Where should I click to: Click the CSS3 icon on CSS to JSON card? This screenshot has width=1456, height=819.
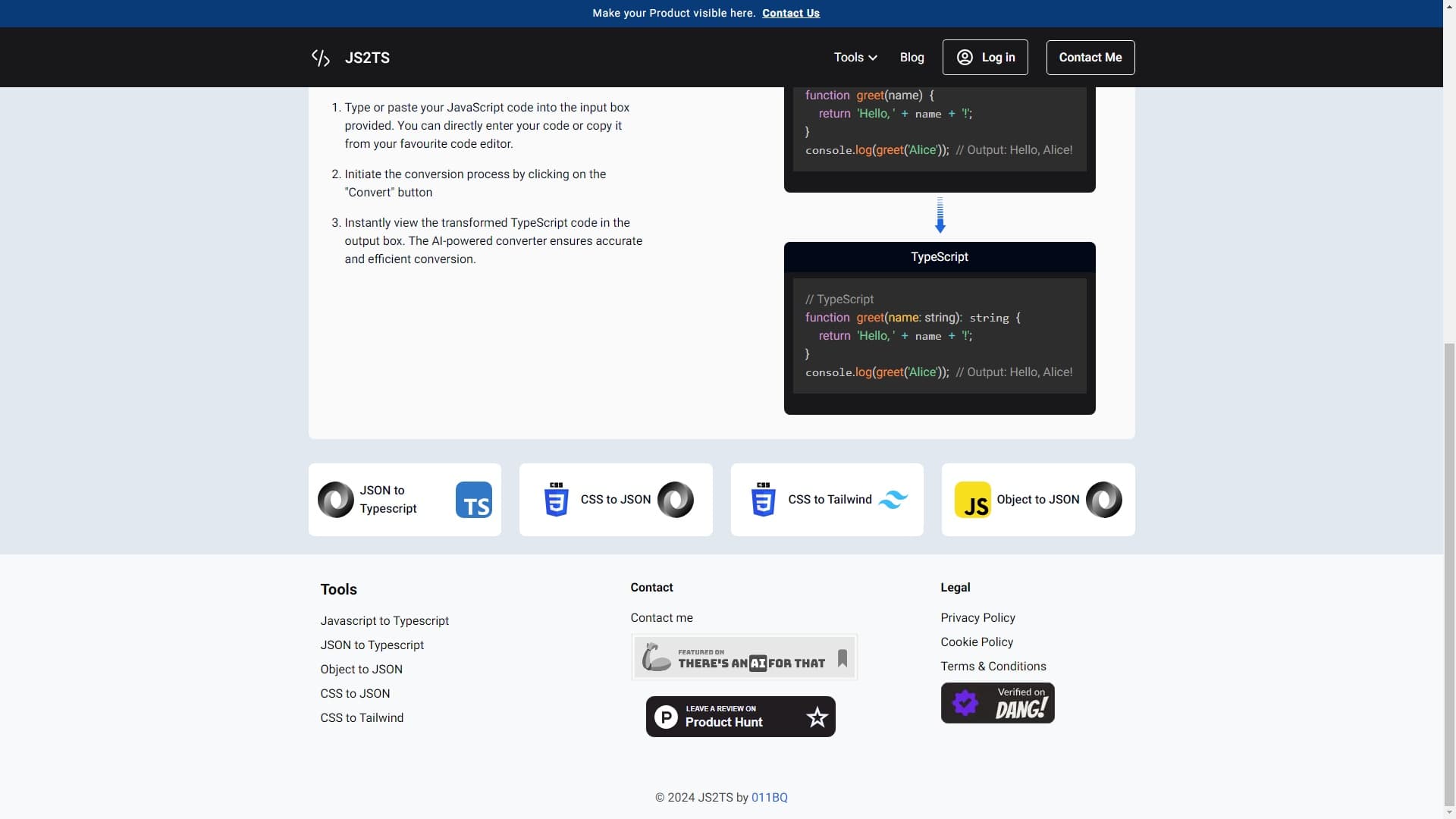point(555,499)
